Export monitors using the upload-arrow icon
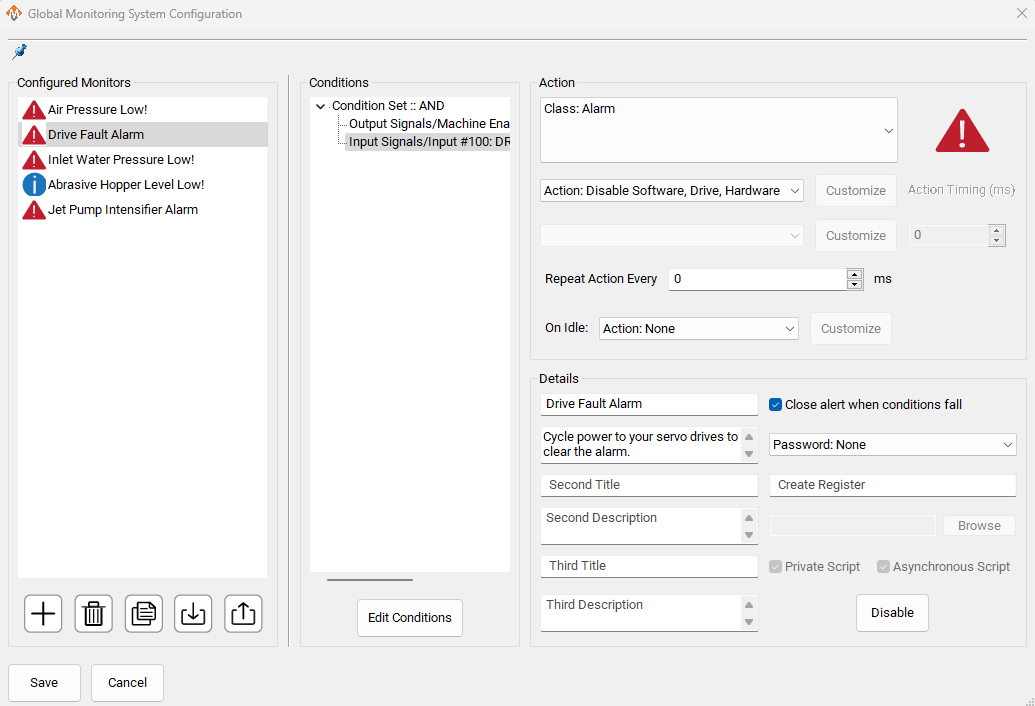This screenshot has width=1035, height=706. pos(243,613)
